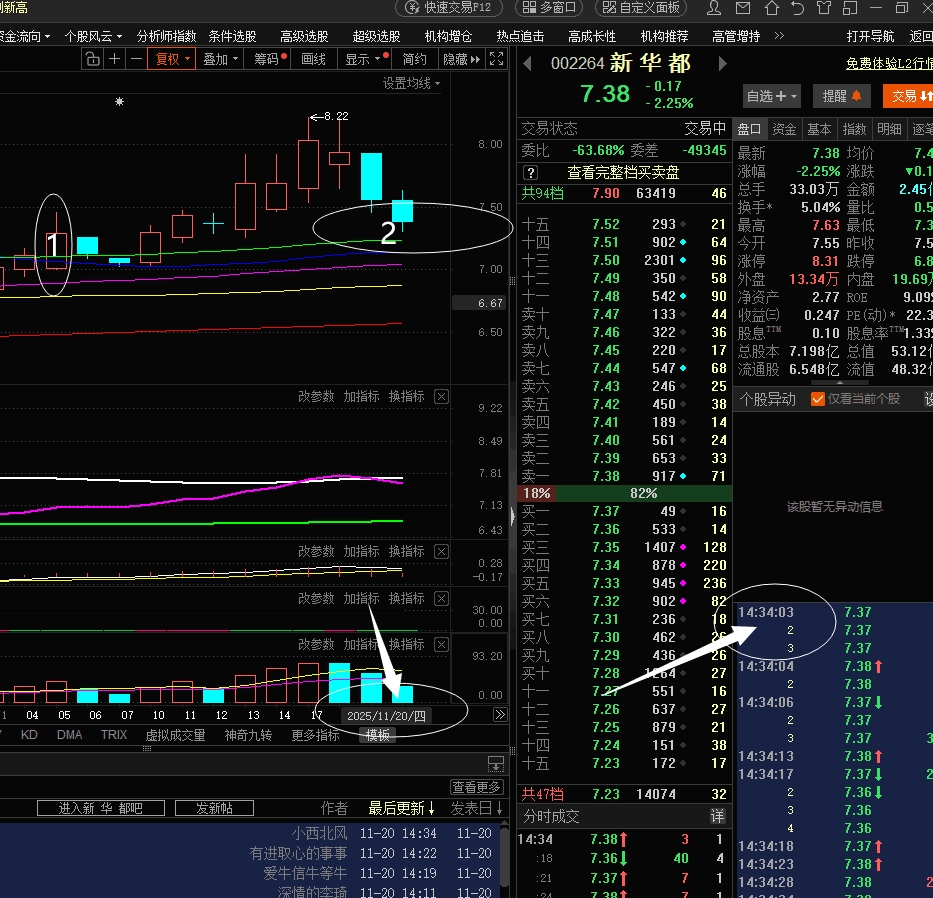The image size is (933, 898).
Task: Expand 资金流向 menu dropdown
Action: click(x=24, y=36)
